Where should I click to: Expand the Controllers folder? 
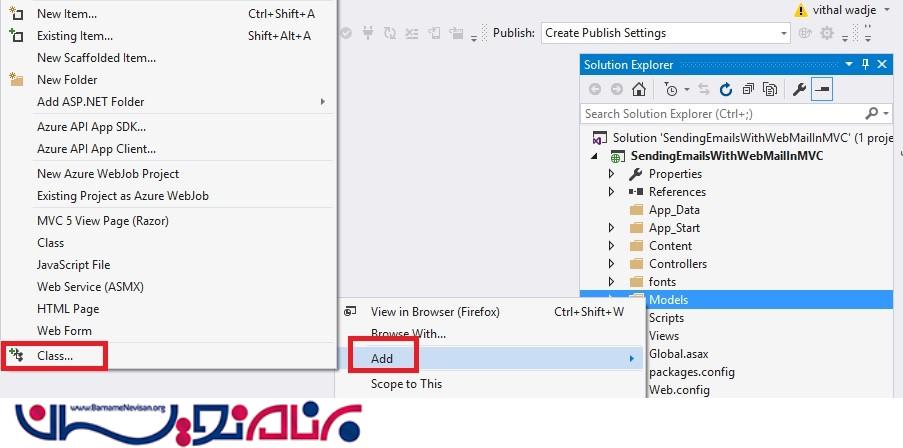coord(612,264)
